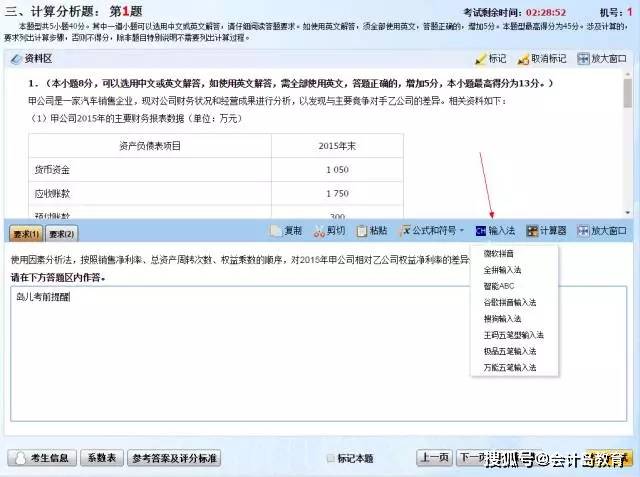Click the remaining time 02:28:52
The height and width of the screenshot is (477, 640).
point(546,13)
